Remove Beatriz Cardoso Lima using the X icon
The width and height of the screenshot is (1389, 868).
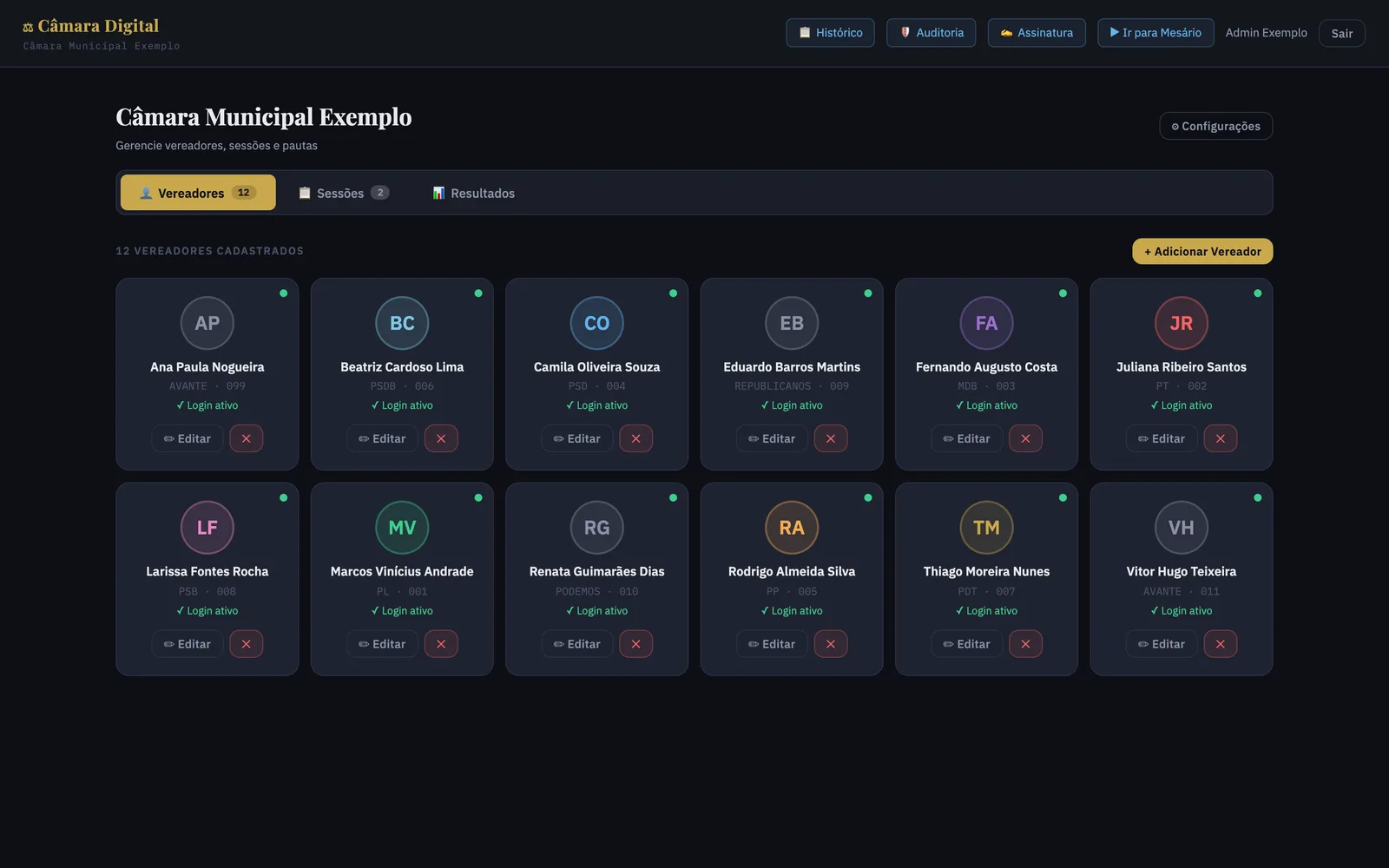(441, 438)
